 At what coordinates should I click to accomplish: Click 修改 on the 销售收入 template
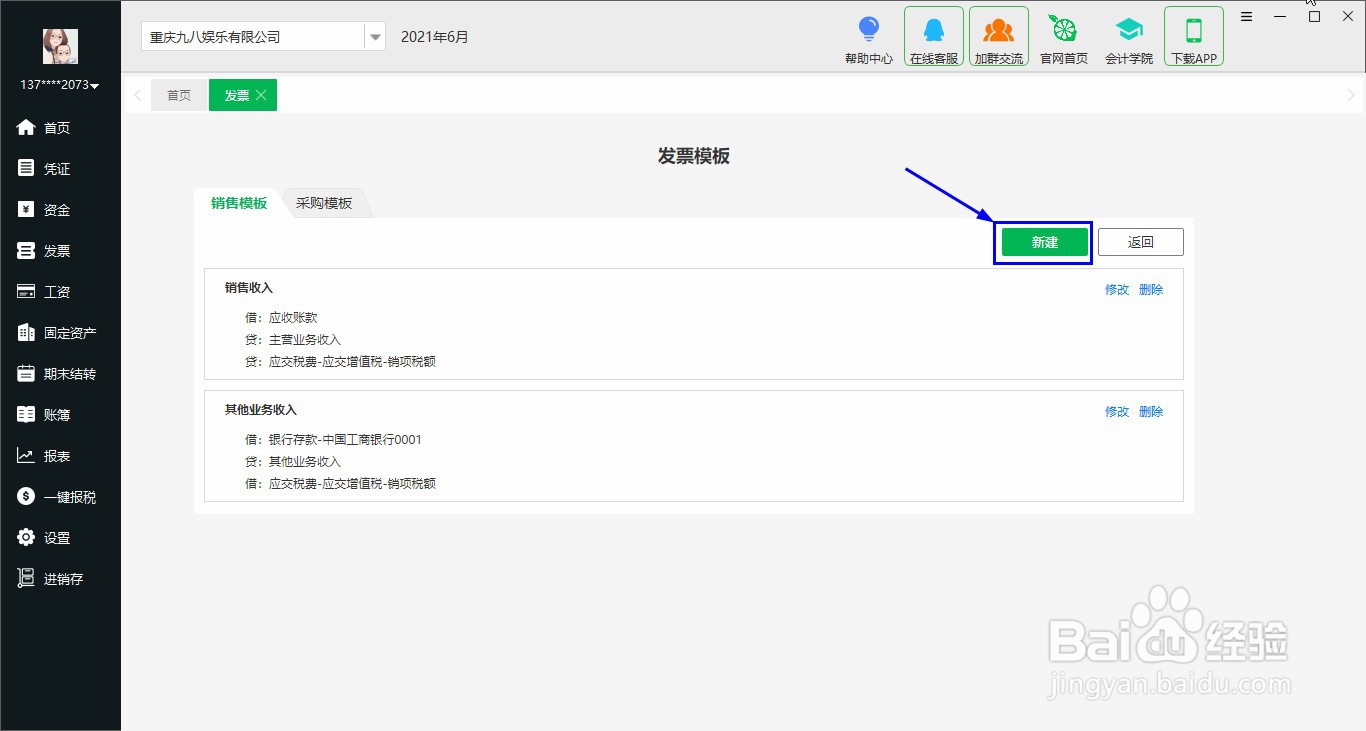(1116, 289)
